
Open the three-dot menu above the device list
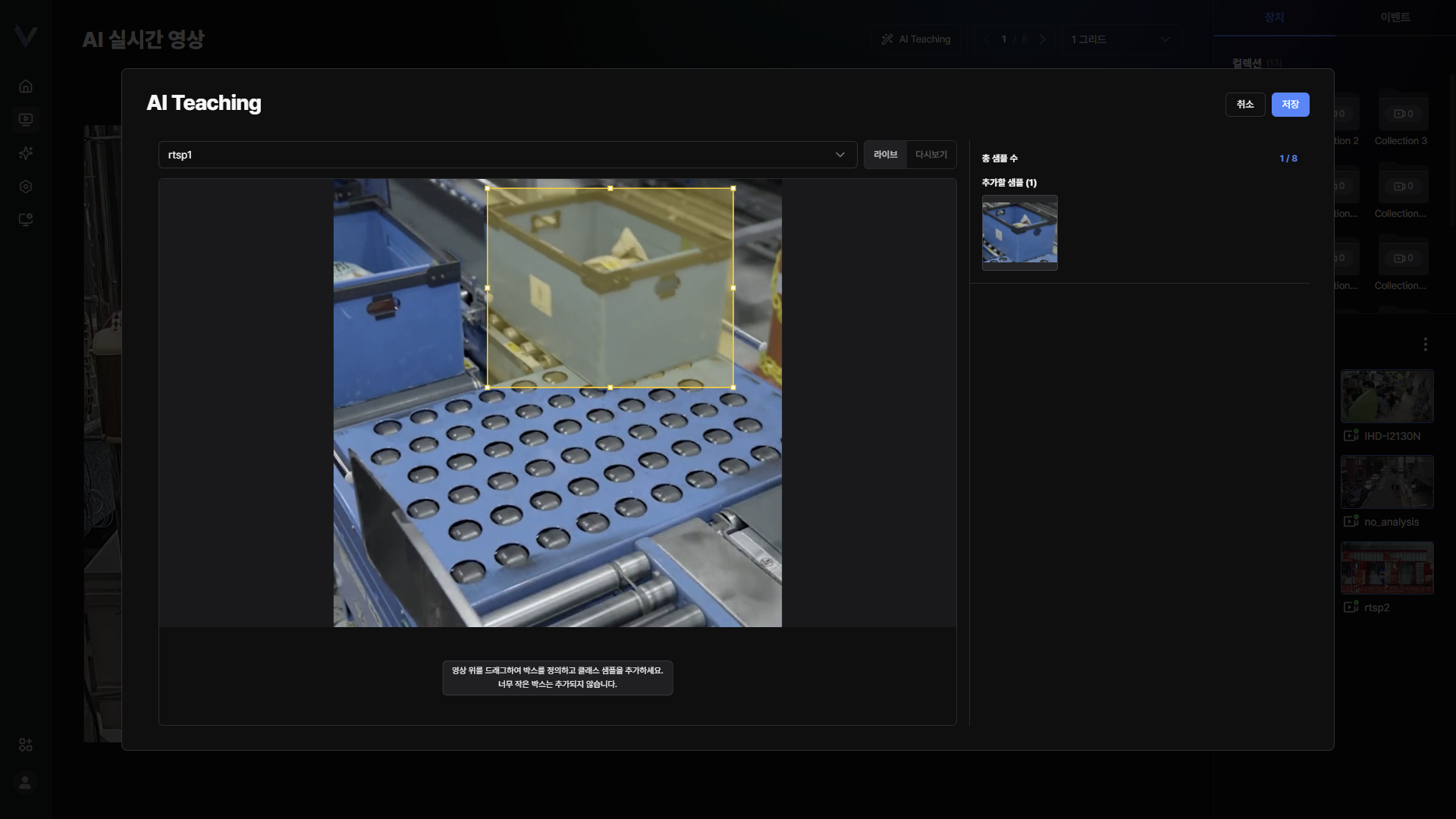click(1426, 344)
